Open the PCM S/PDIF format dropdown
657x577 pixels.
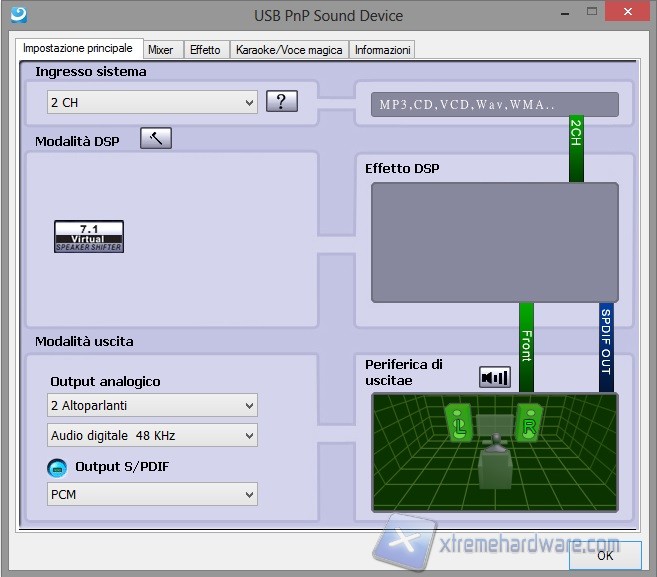point(152,494)
